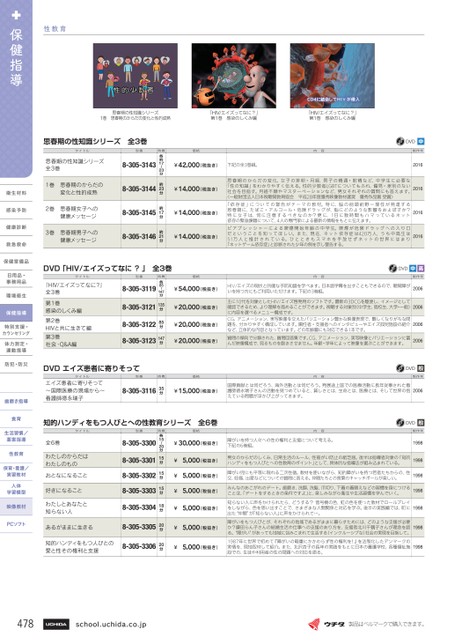Click dark square icon in 知的ハンディ series header
Viewport: 462px width, 644px height.
coord(421,423)
